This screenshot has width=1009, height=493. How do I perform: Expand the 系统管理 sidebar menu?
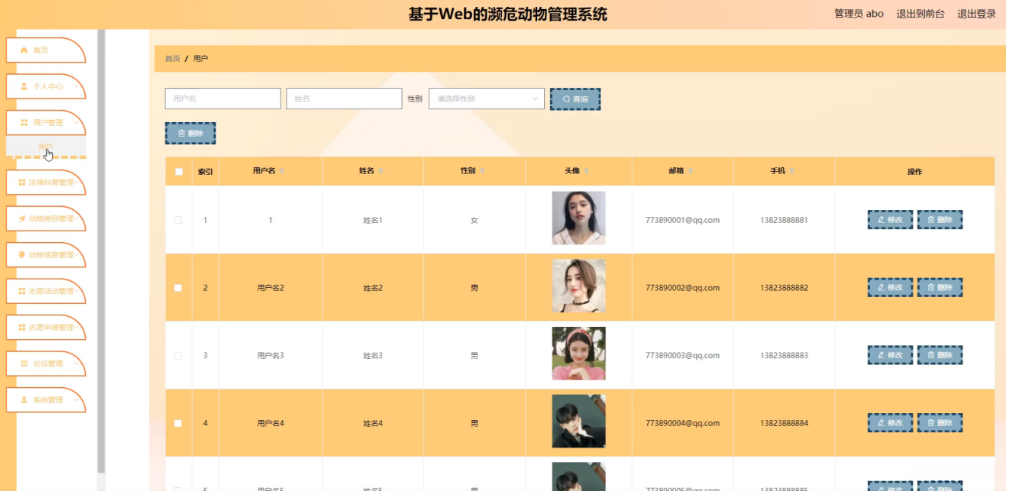46,400
